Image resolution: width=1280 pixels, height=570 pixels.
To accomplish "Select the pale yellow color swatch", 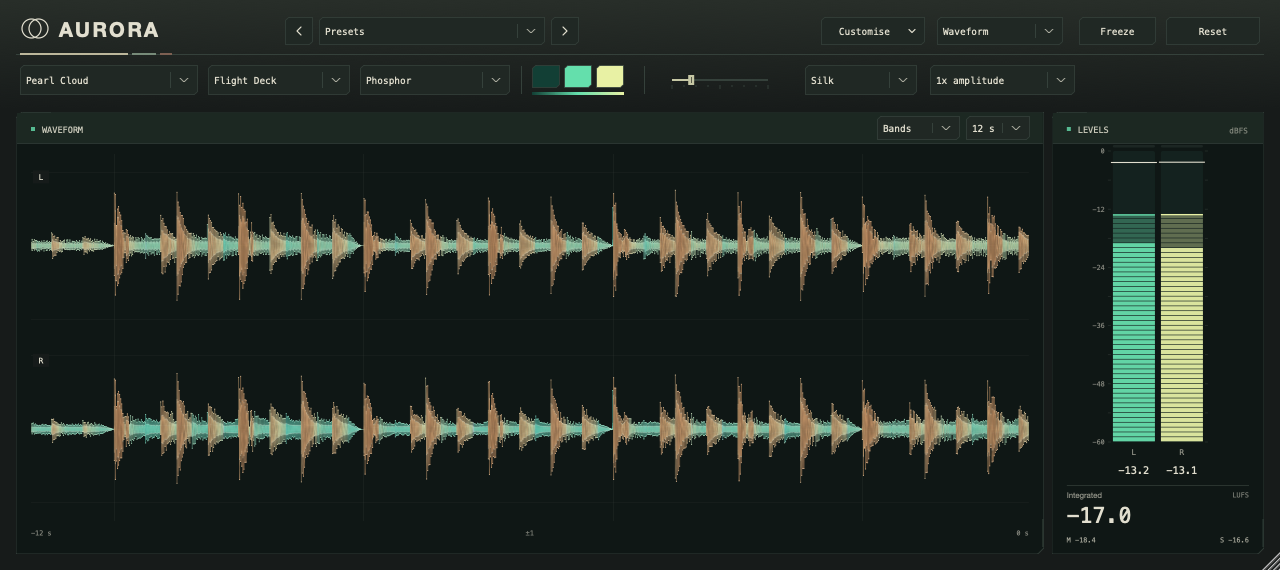I will (x=610, y=77).
